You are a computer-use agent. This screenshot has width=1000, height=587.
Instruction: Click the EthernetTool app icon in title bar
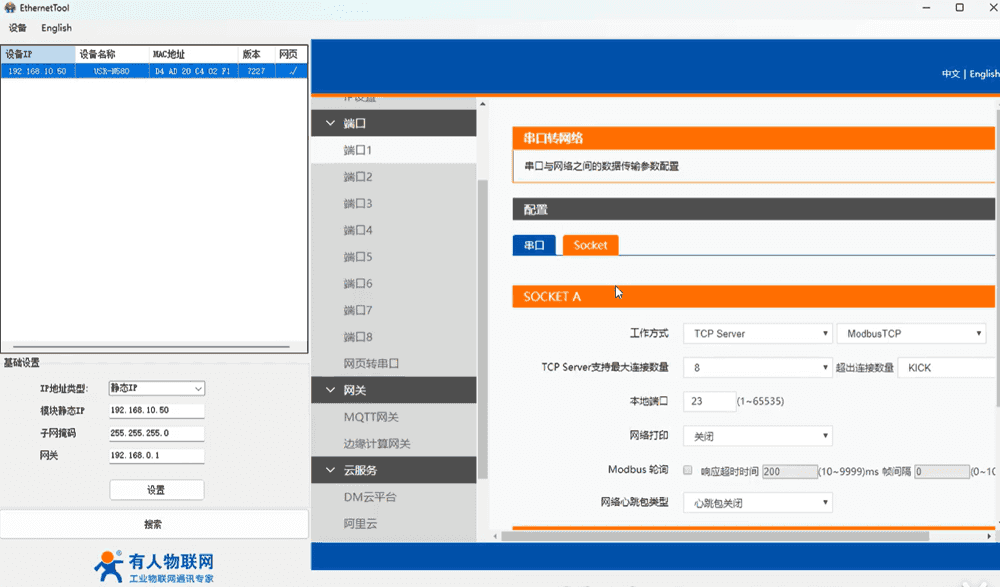click(x=9, y=8)
